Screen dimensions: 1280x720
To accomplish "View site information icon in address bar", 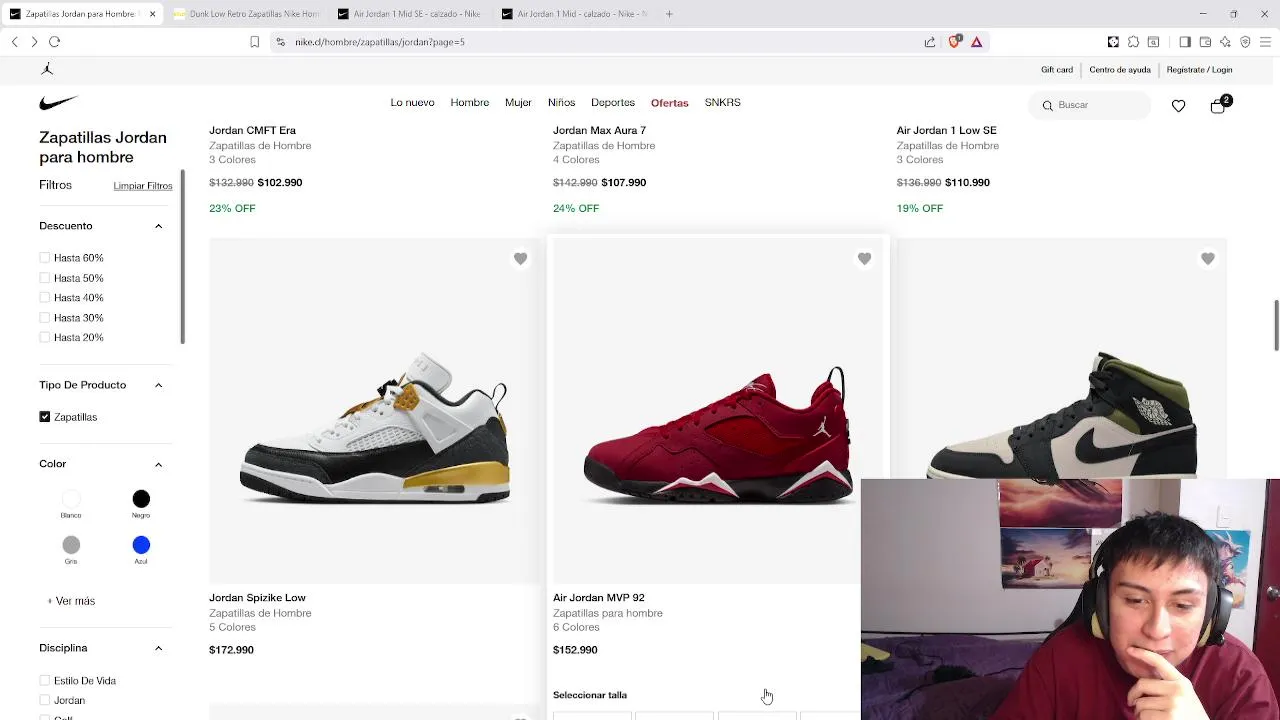I will pos(281,42).
